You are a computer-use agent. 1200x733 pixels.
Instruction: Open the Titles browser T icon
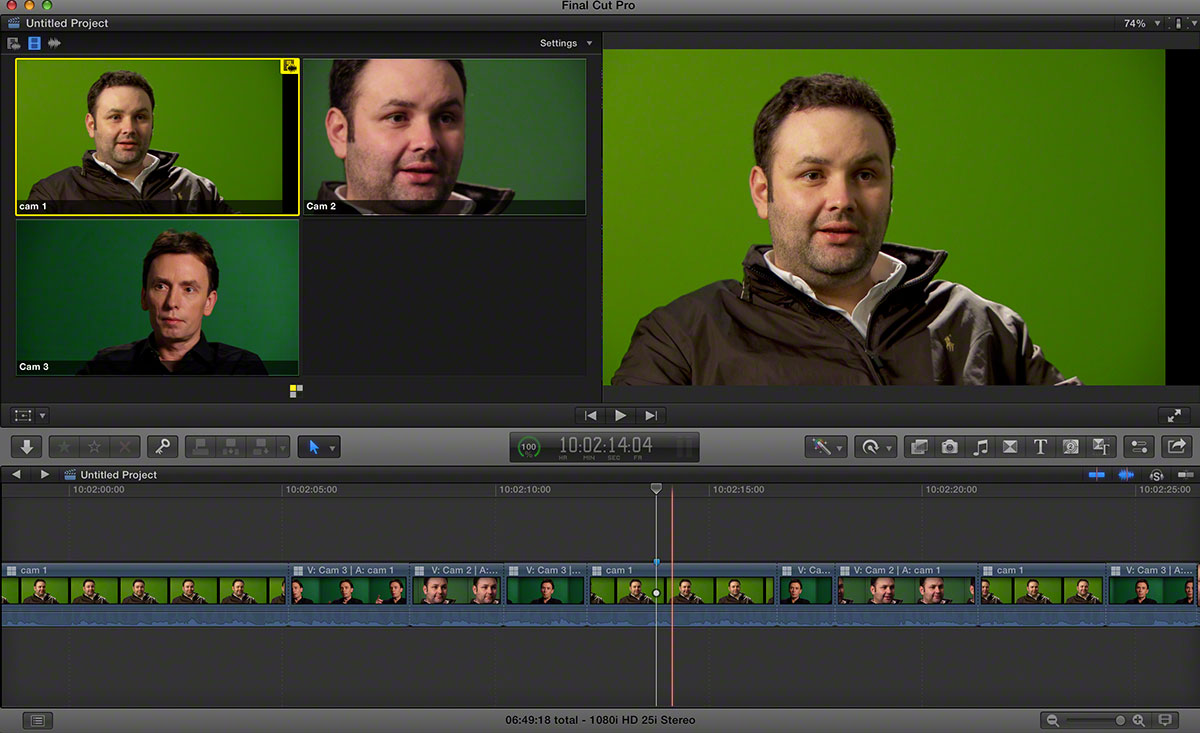1040,447
